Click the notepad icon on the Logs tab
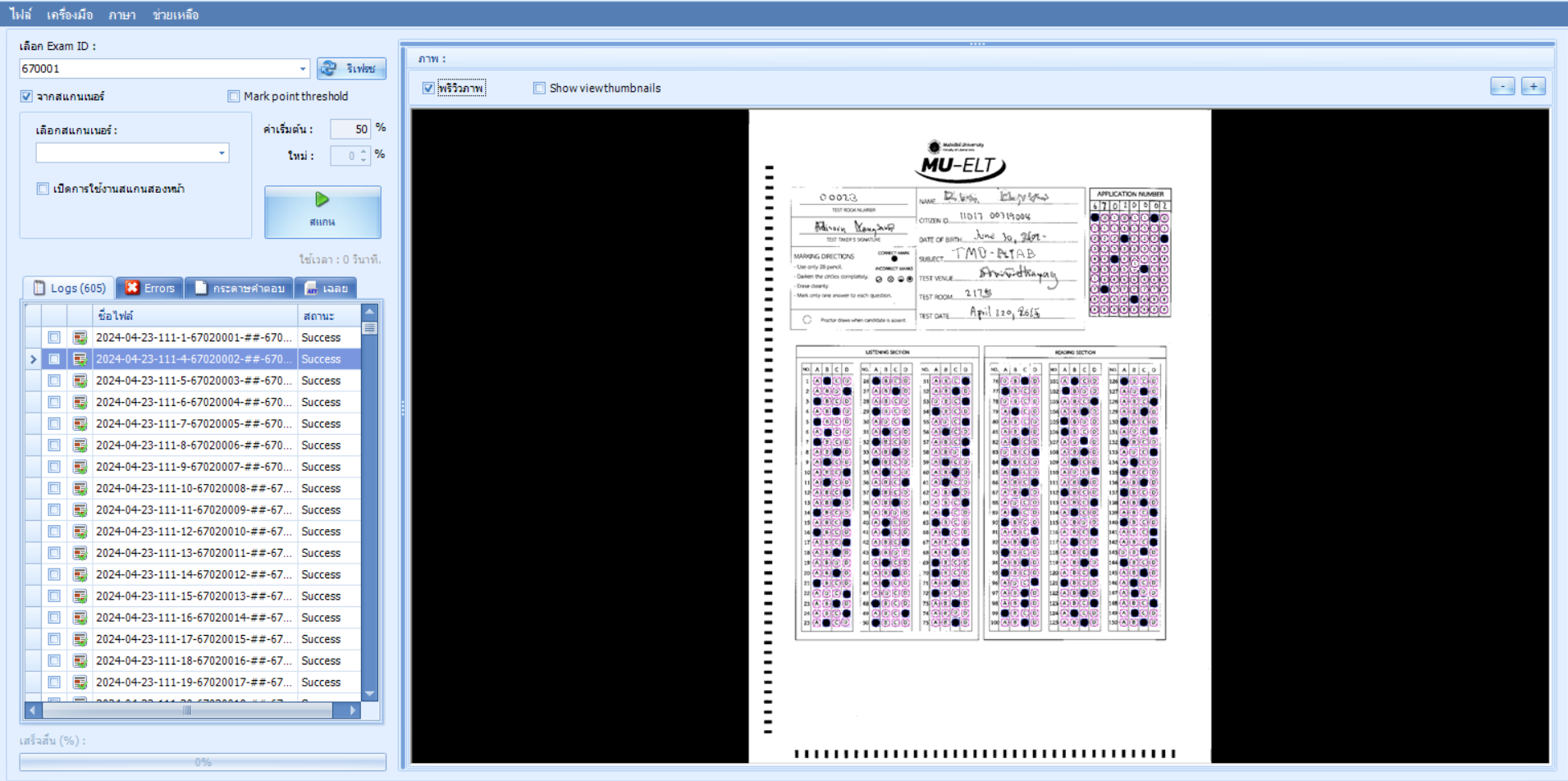The width and height of the screenshot is (1568, 781). pos(38,287)
